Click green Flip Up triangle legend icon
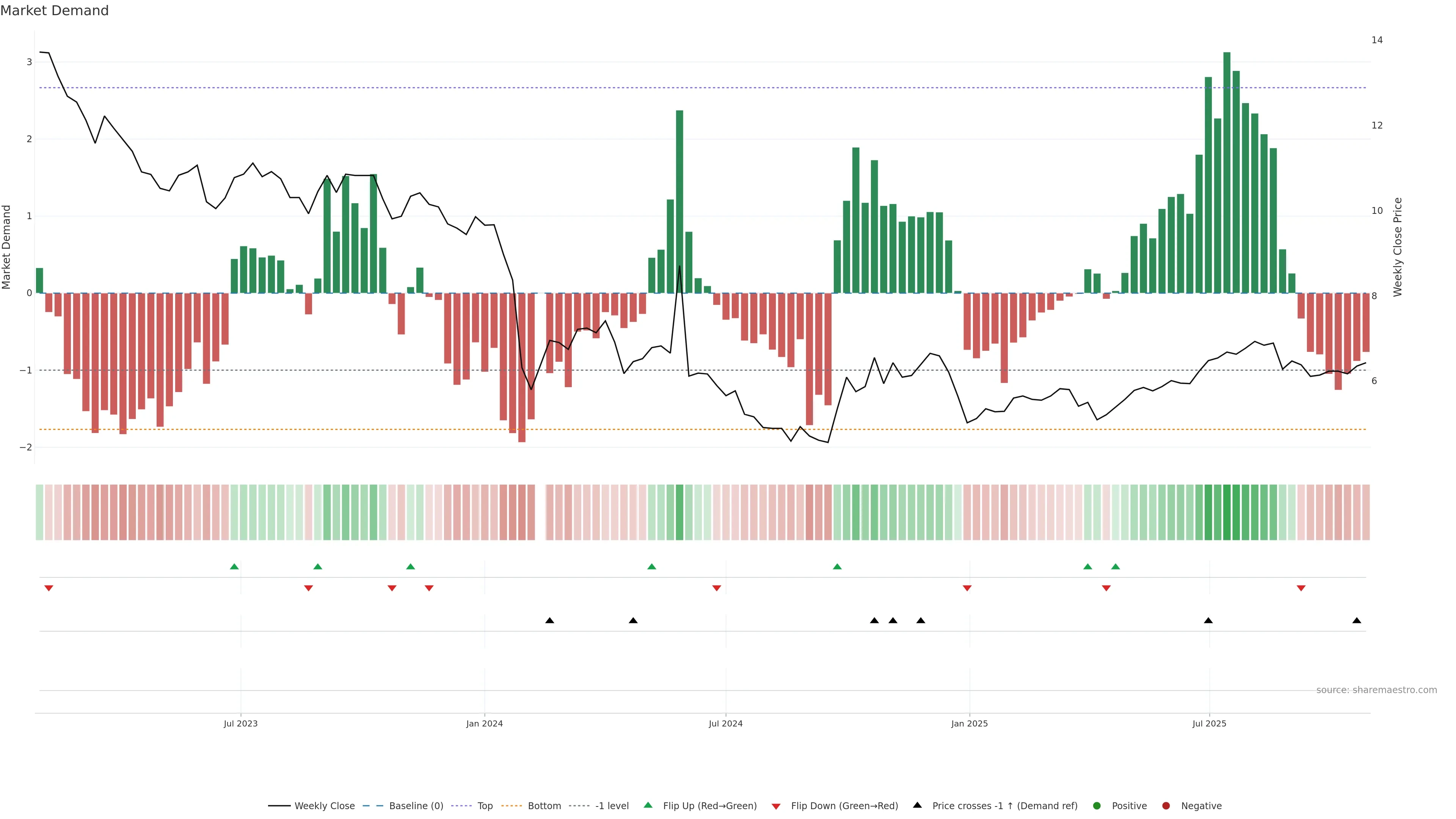This screenshot has height=819, width=1456. [x=648, y=805]
